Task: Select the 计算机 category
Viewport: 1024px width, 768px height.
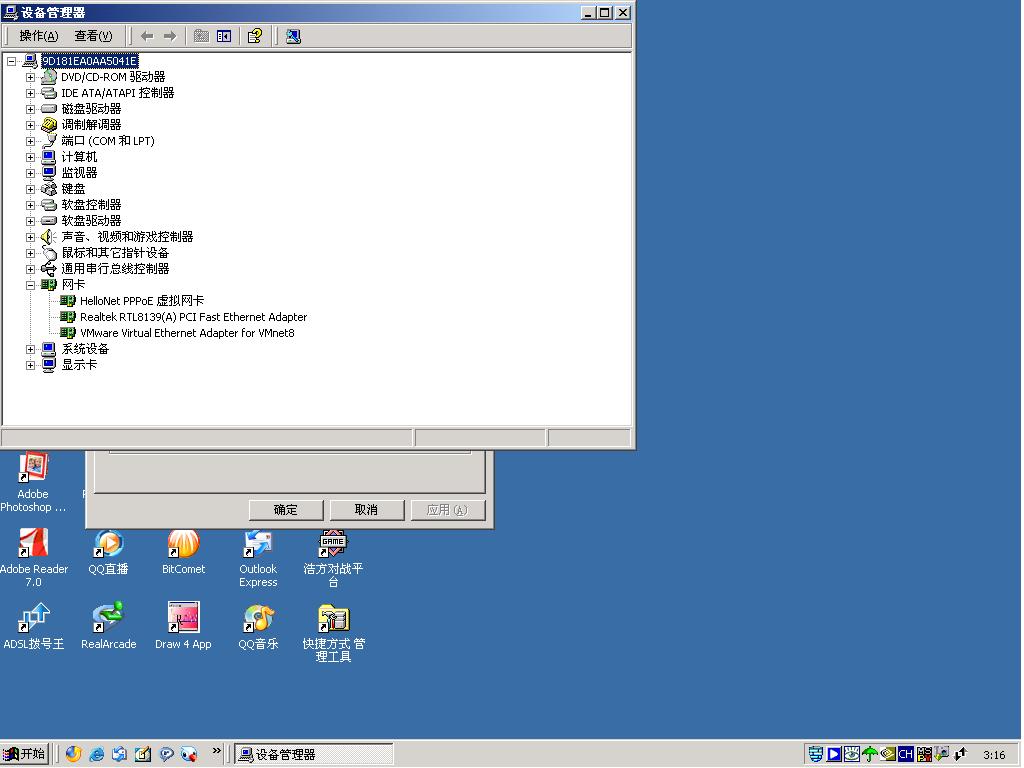Action: coord(79,157)
